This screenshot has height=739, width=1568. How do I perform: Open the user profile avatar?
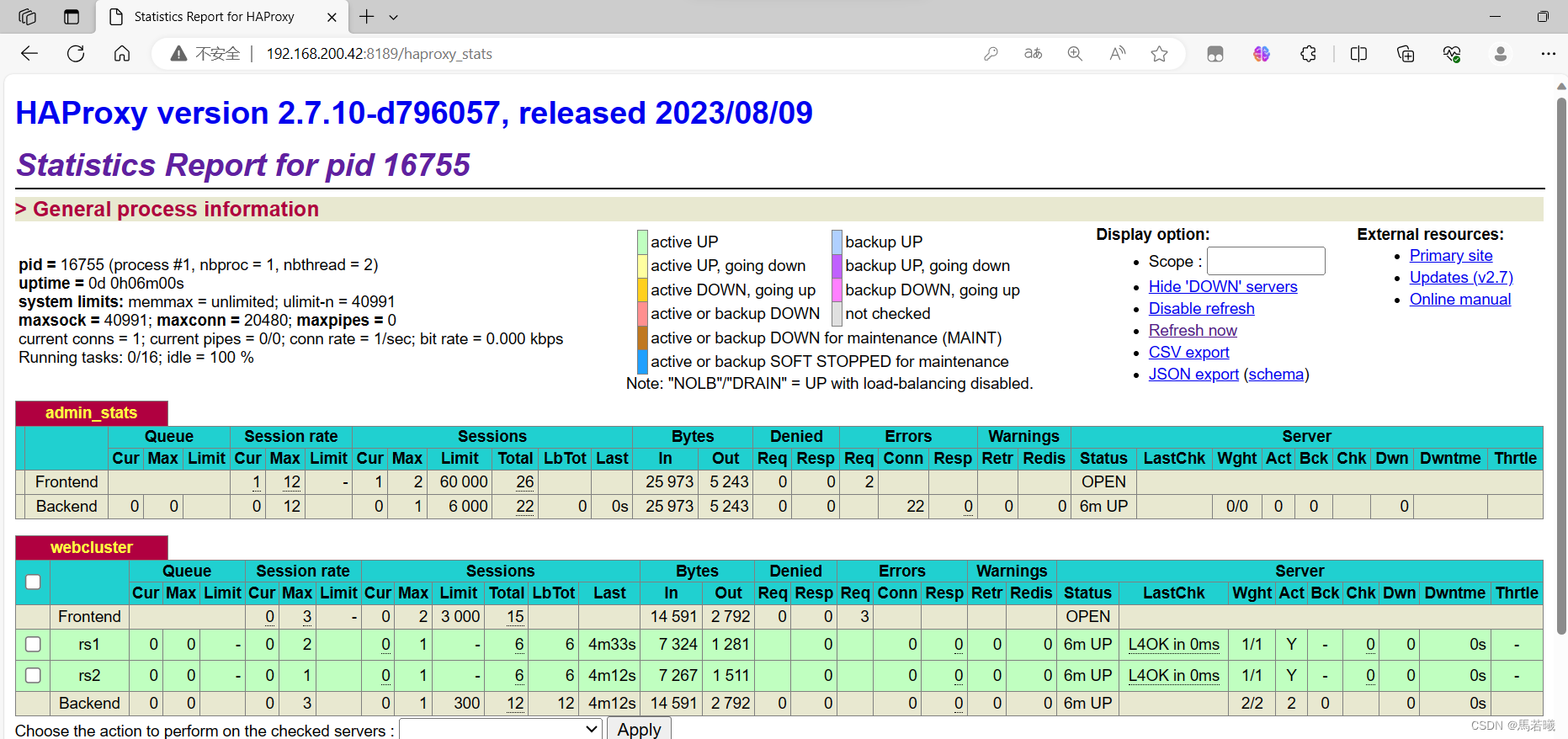1500,54
